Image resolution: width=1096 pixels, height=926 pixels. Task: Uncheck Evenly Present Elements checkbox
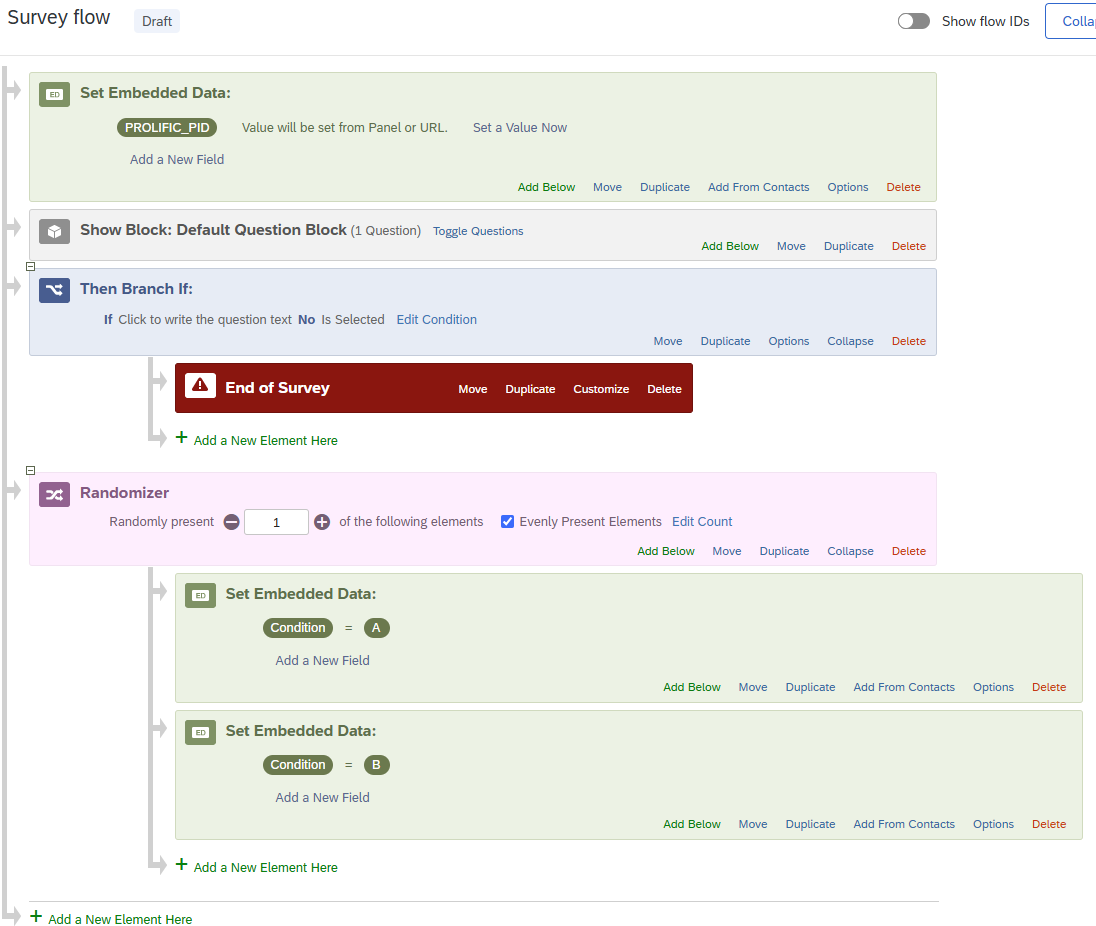pyautogui.click(x=507, y=521)
